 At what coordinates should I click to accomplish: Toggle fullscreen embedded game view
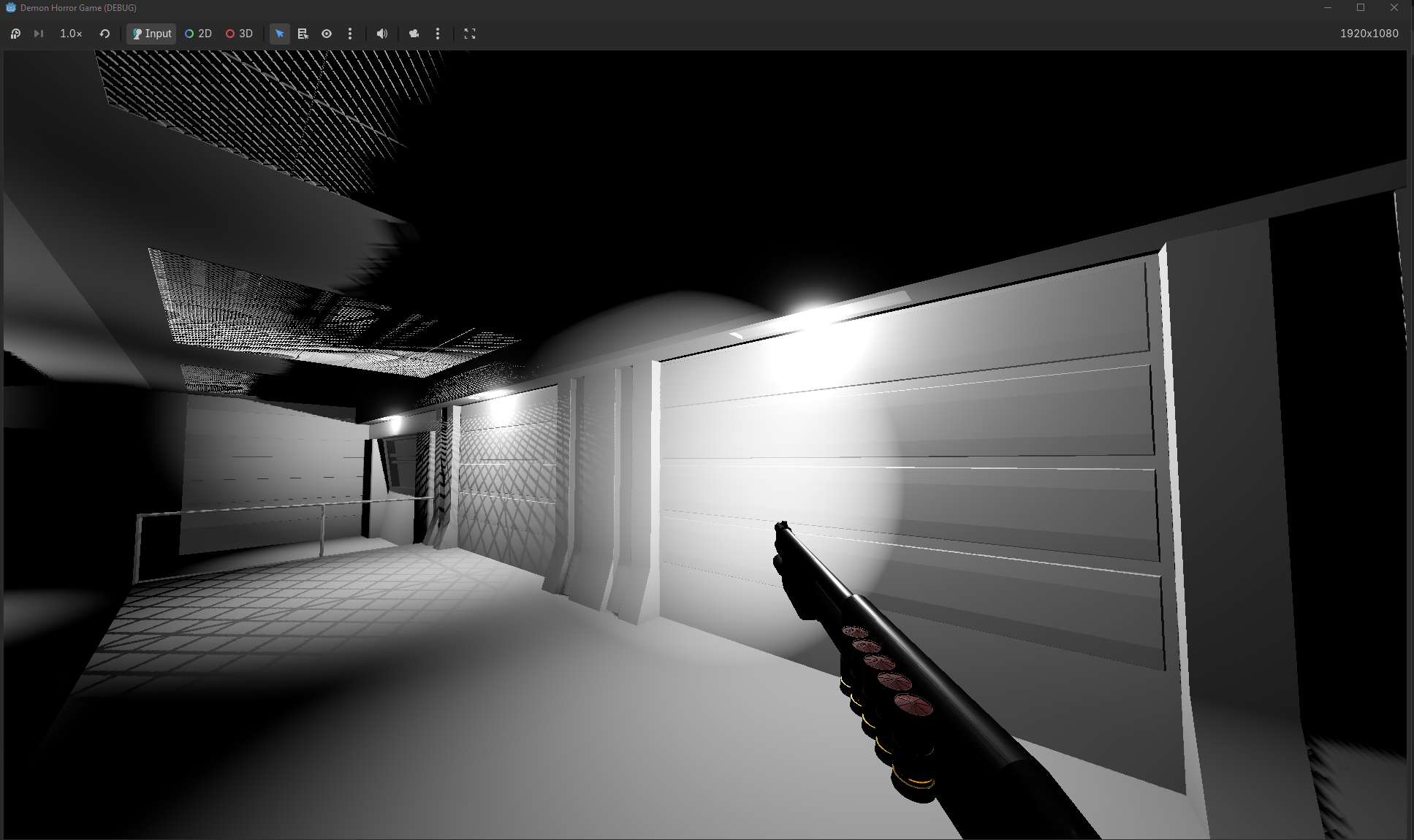[x=470, y=34]
